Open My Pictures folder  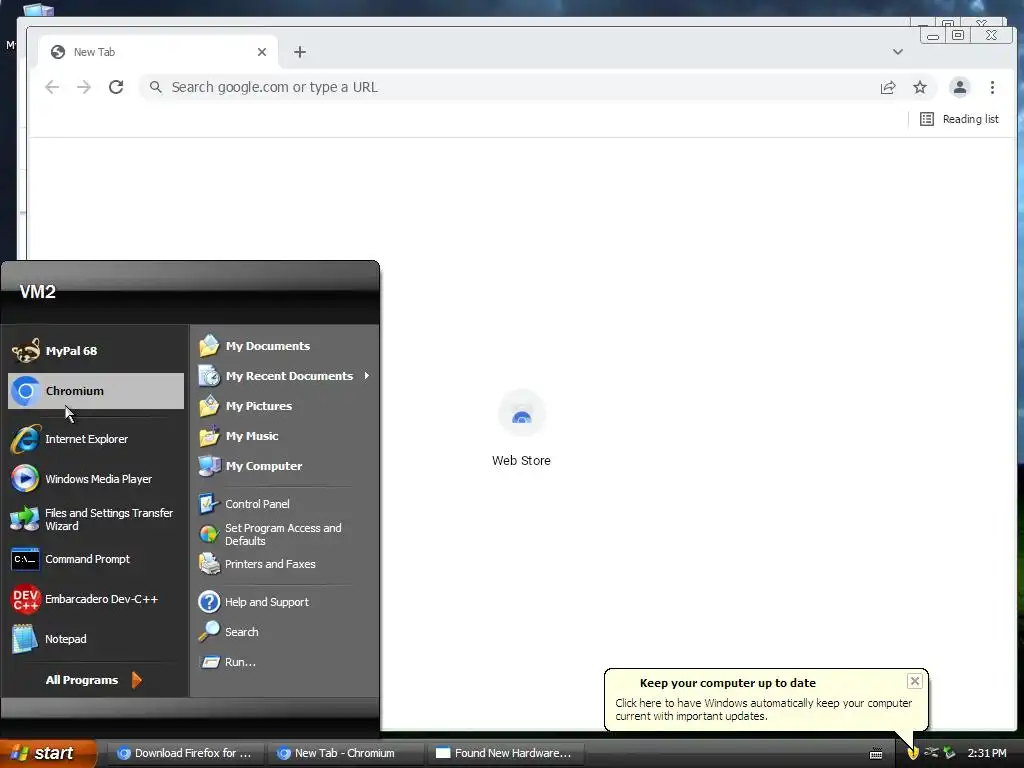tap(285, 406)
